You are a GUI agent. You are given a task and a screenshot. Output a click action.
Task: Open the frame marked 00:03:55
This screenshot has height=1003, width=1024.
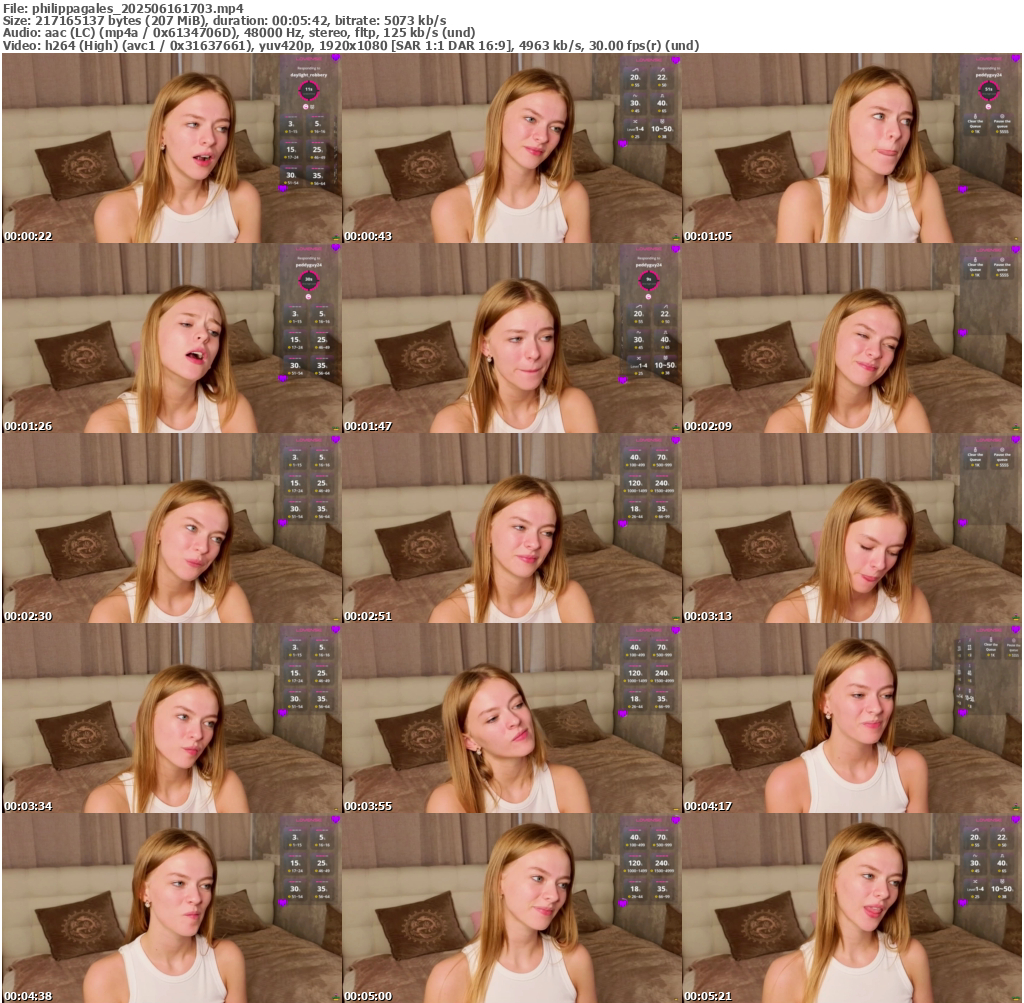(511, 718)
